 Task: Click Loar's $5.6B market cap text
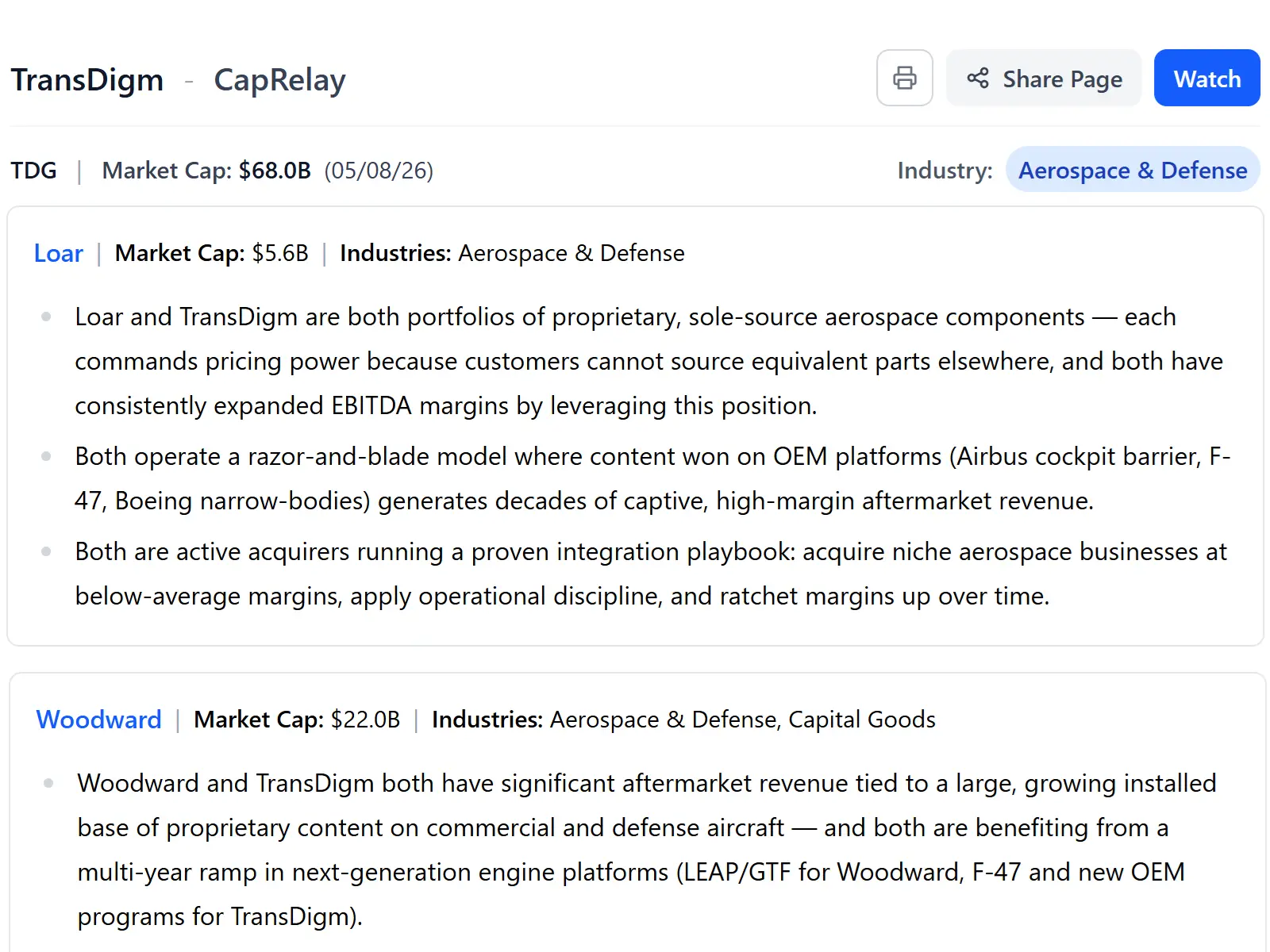(280, 253)
